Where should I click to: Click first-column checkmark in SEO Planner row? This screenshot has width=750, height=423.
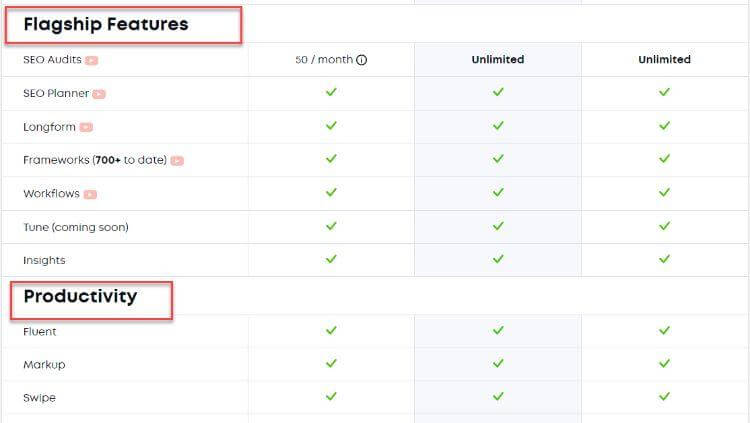pos(331,91)
